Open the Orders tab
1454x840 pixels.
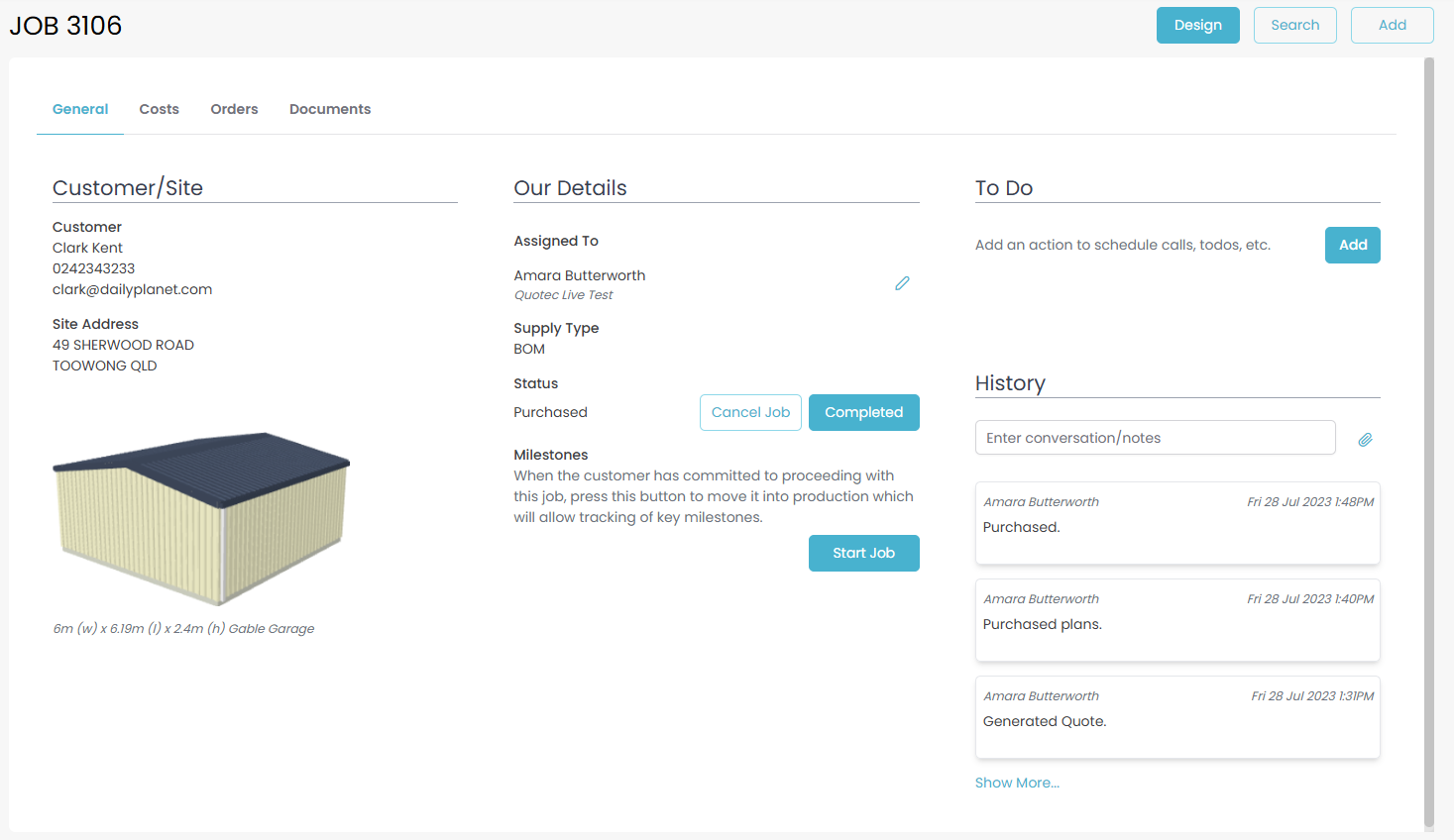pyautogui.click(x=234, y=109)
